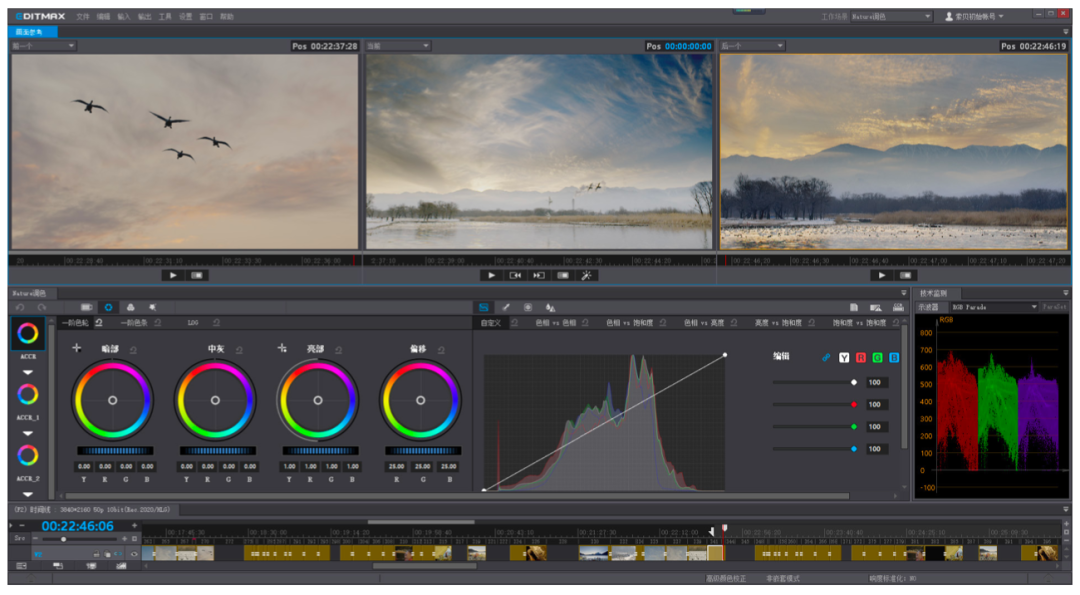Open the 文件 File menu
Screen dimensions: 1080x595
coord(83,17)
